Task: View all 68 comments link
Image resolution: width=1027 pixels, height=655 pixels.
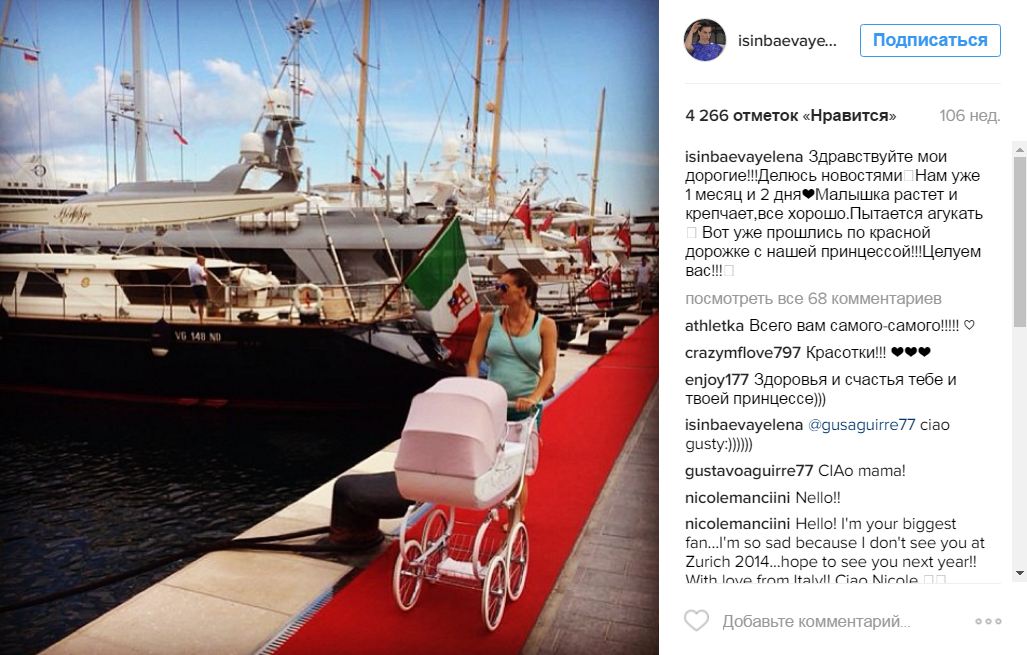Action: (x=813, y=299)
